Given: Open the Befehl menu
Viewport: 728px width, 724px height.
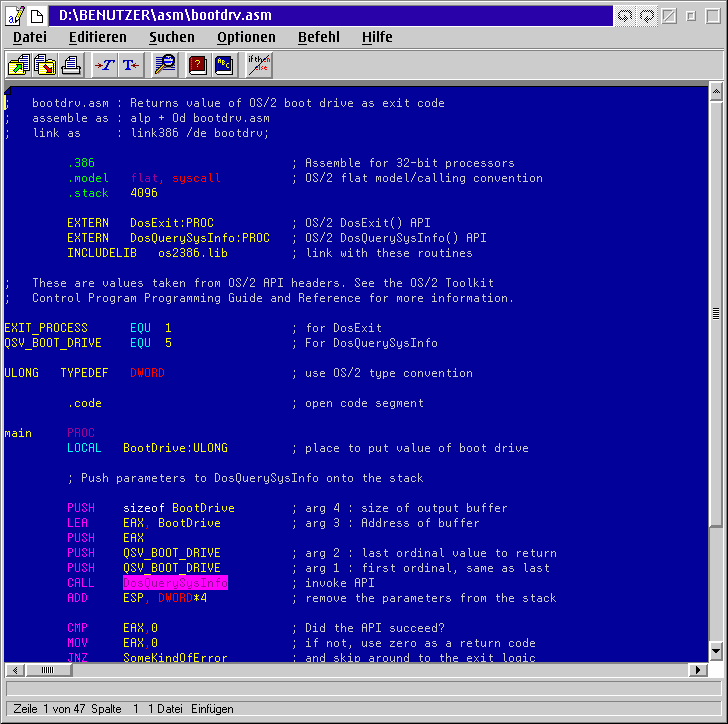Looking at the screenshot, I should point(318,37).
